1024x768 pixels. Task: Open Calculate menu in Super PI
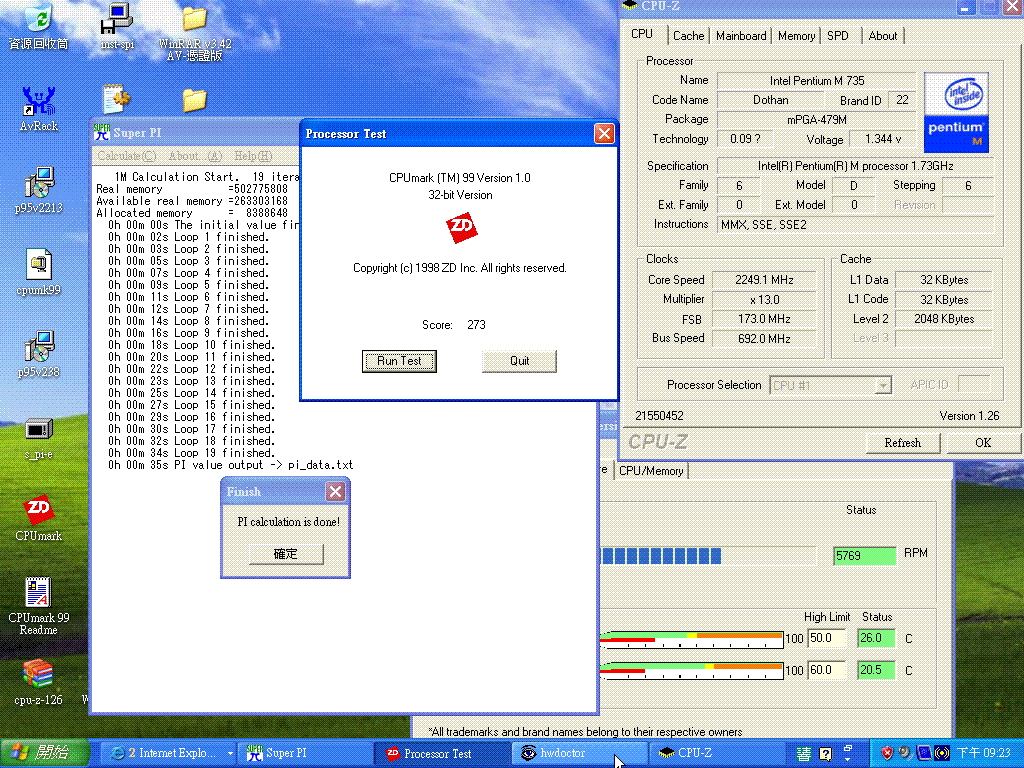[x=127, y=156]
